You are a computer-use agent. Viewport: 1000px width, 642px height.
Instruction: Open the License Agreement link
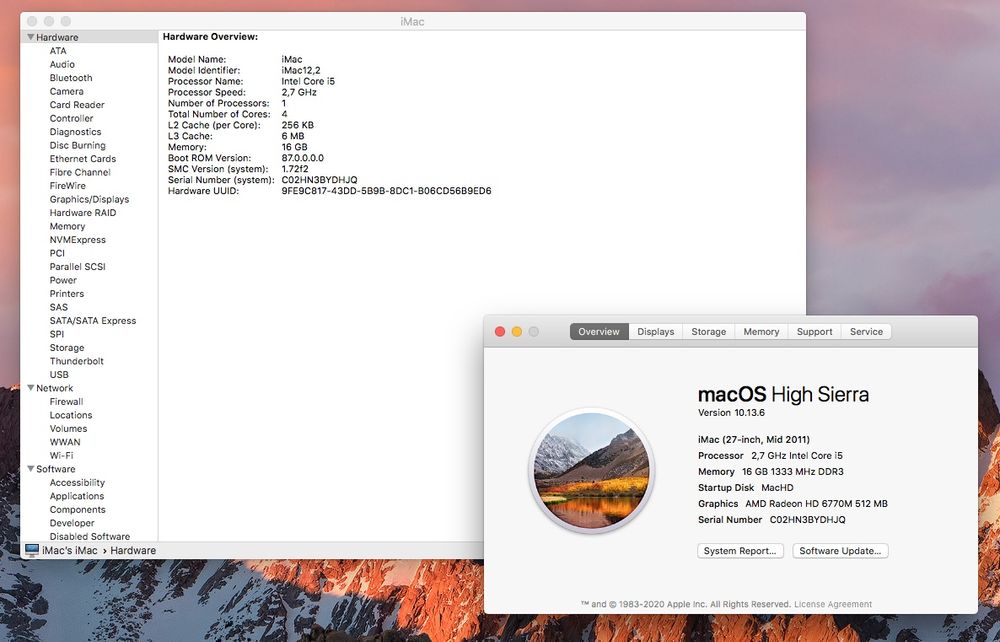833,604
